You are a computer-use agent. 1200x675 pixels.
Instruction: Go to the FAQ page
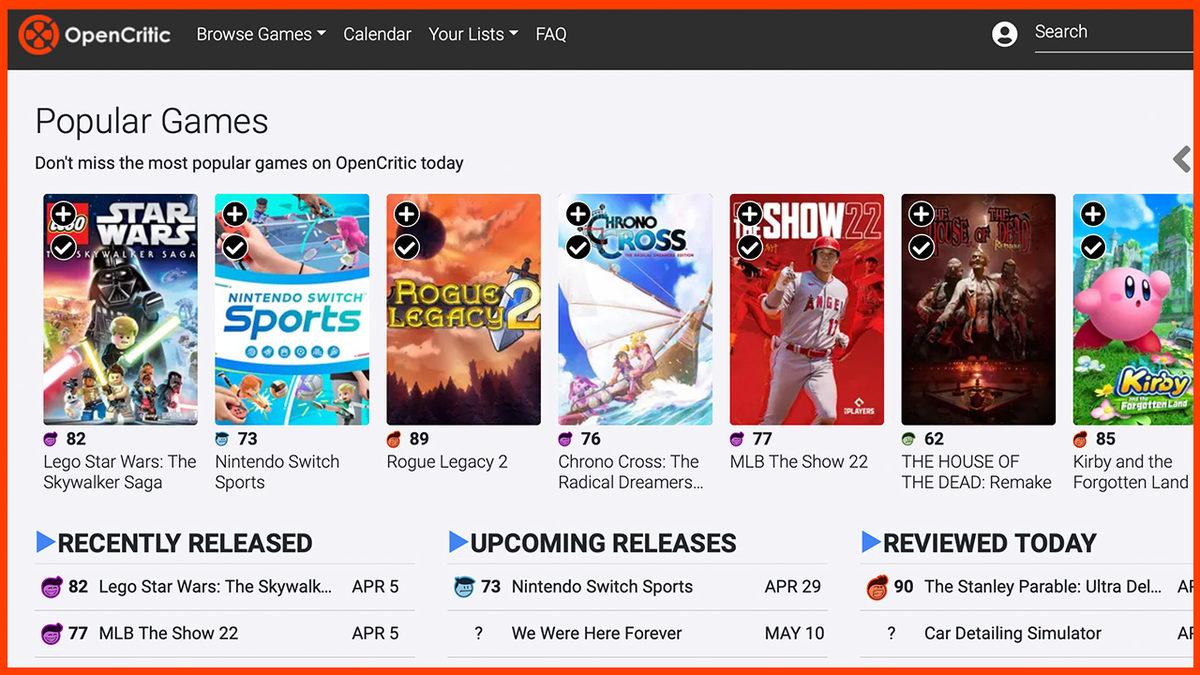[x=551, y=34]
